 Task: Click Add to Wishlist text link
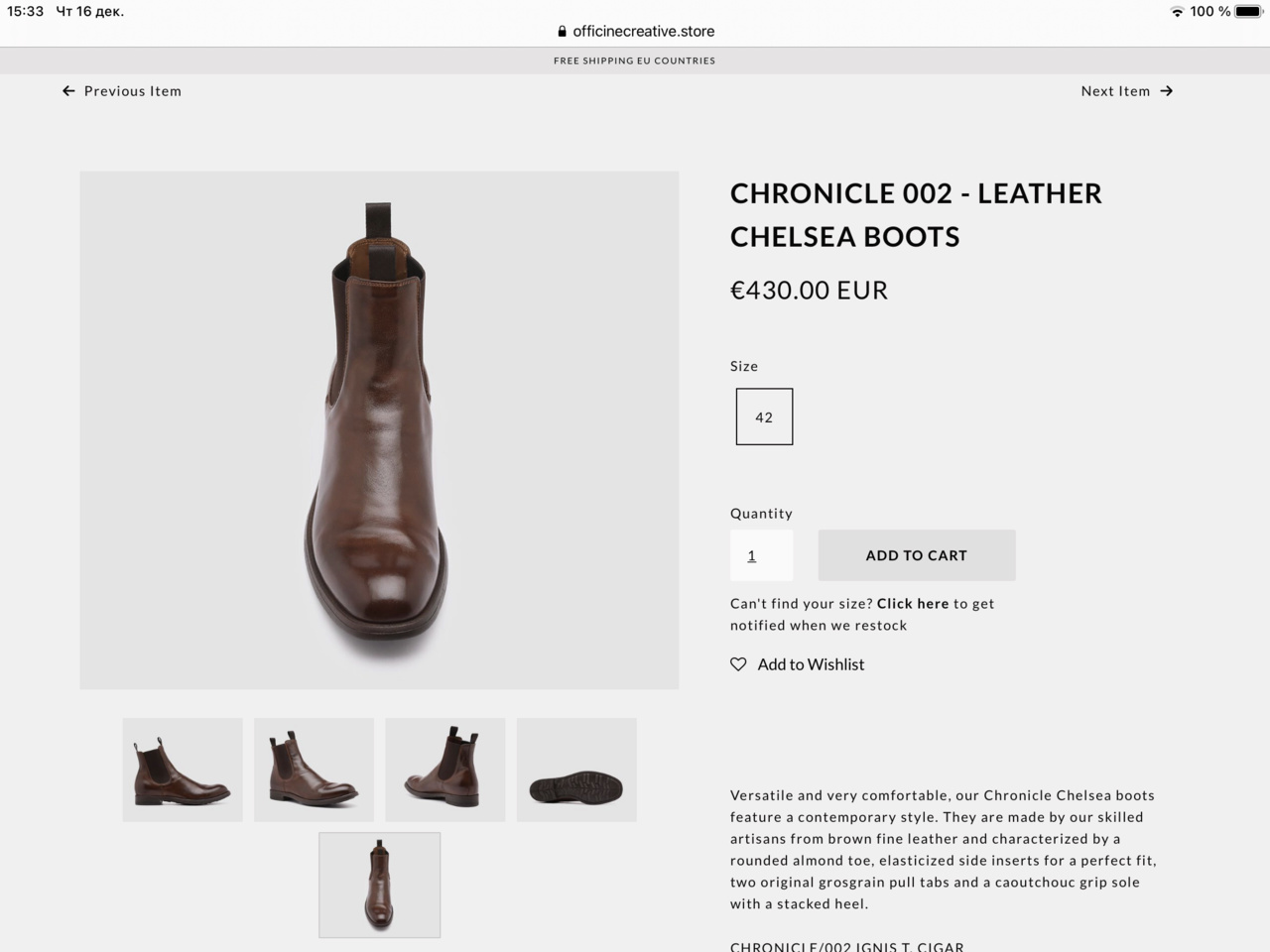(811, 664)
